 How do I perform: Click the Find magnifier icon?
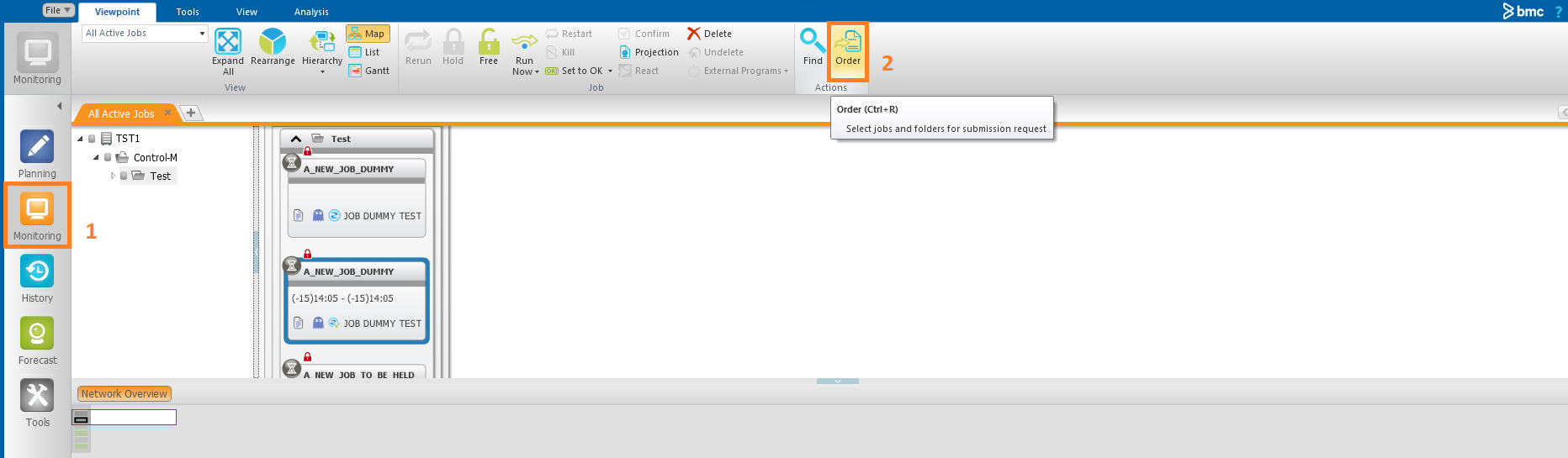coord(813,41)
